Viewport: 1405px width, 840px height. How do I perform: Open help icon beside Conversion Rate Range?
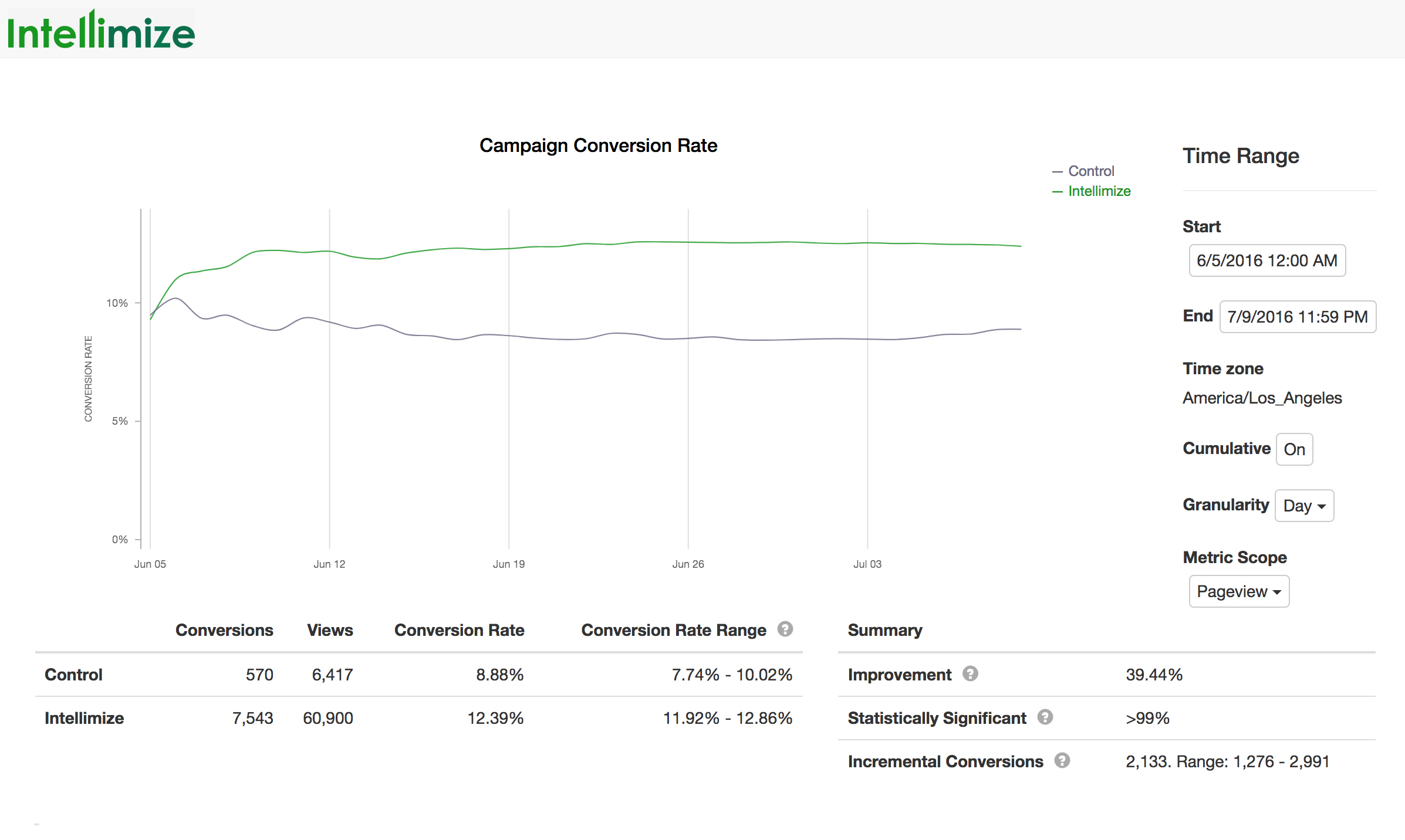(x=785, y=629)
